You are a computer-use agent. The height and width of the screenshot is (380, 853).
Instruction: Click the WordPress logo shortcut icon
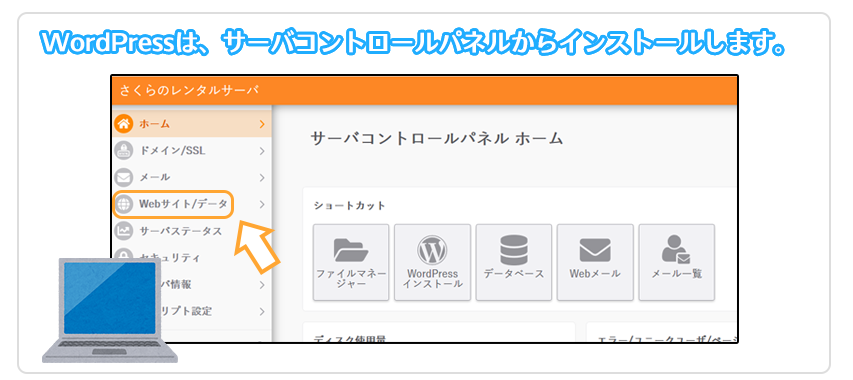[x=432, y=250]
